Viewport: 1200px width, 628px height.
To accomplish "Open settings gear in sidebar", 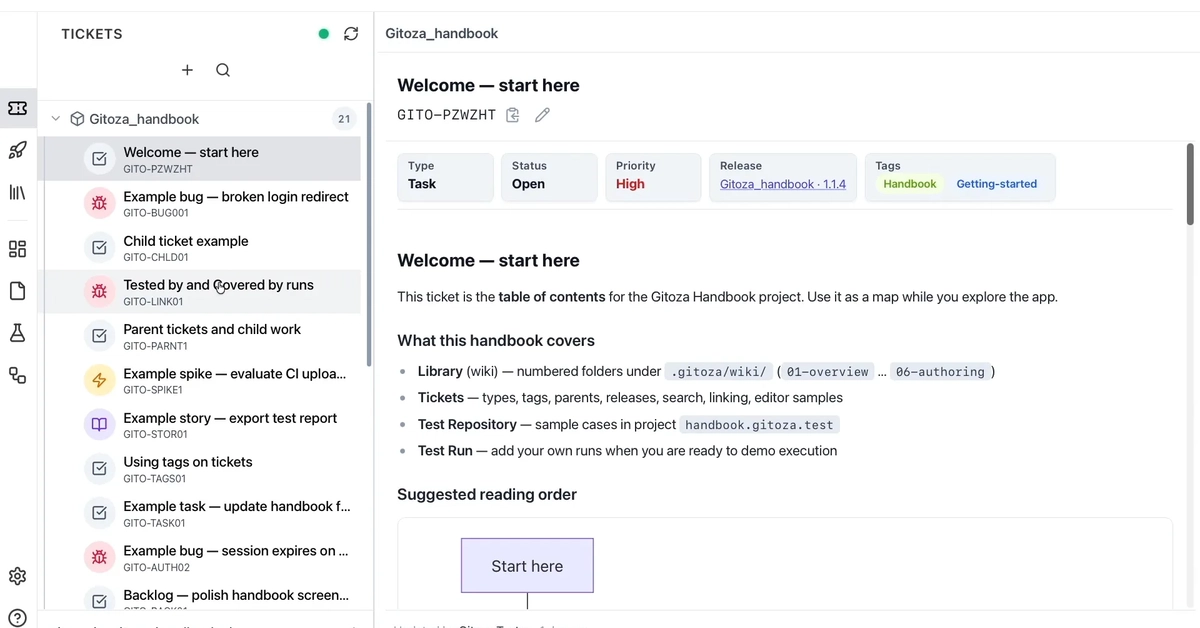I will 17,576.
